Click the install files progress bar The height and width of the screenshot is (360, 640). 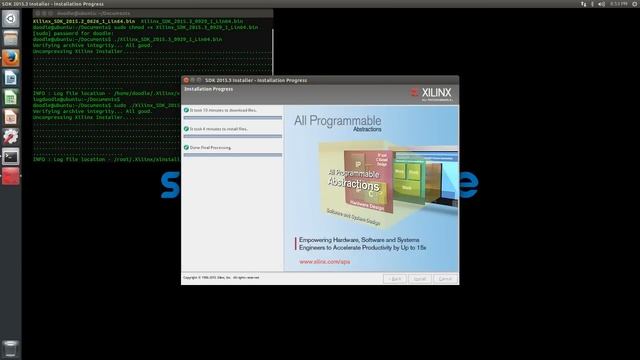point(233,136)
